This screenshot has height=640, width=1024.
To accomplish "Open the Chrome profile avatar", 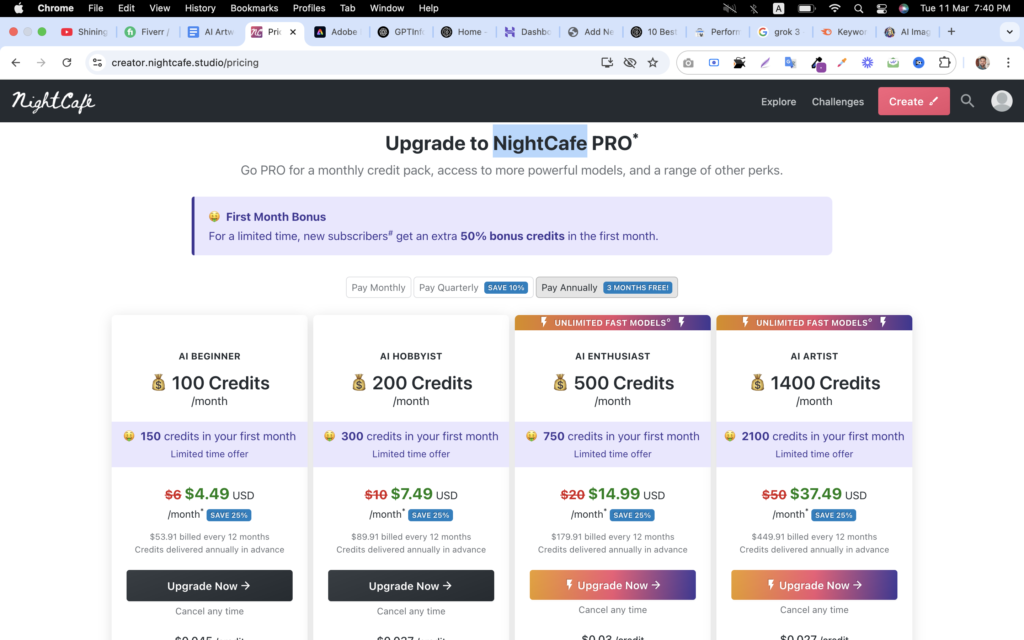I will tap(982, 63).
